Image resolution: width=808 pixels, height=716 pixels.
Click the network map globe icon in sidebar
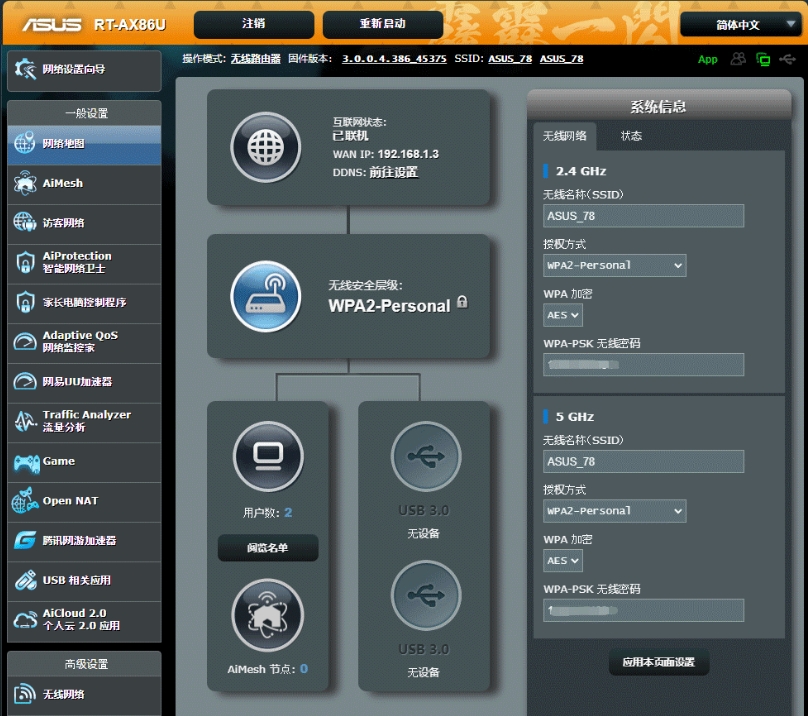point(25,143)
